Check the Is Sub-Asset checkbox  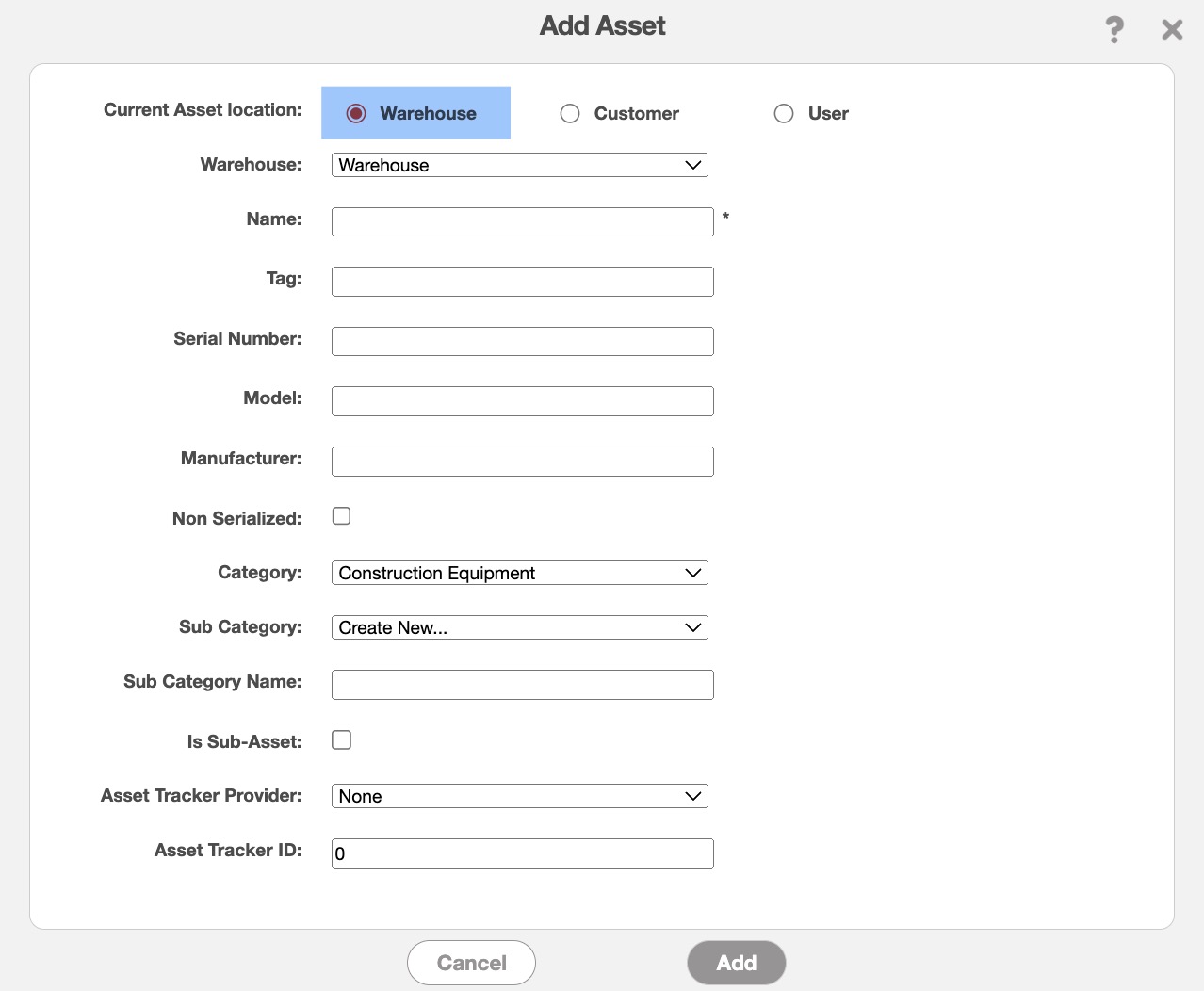(x=341, y=740)
